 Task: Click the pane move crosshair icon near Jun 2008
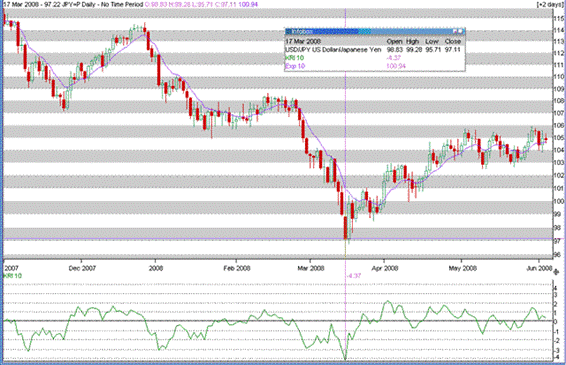pos(556,272)
